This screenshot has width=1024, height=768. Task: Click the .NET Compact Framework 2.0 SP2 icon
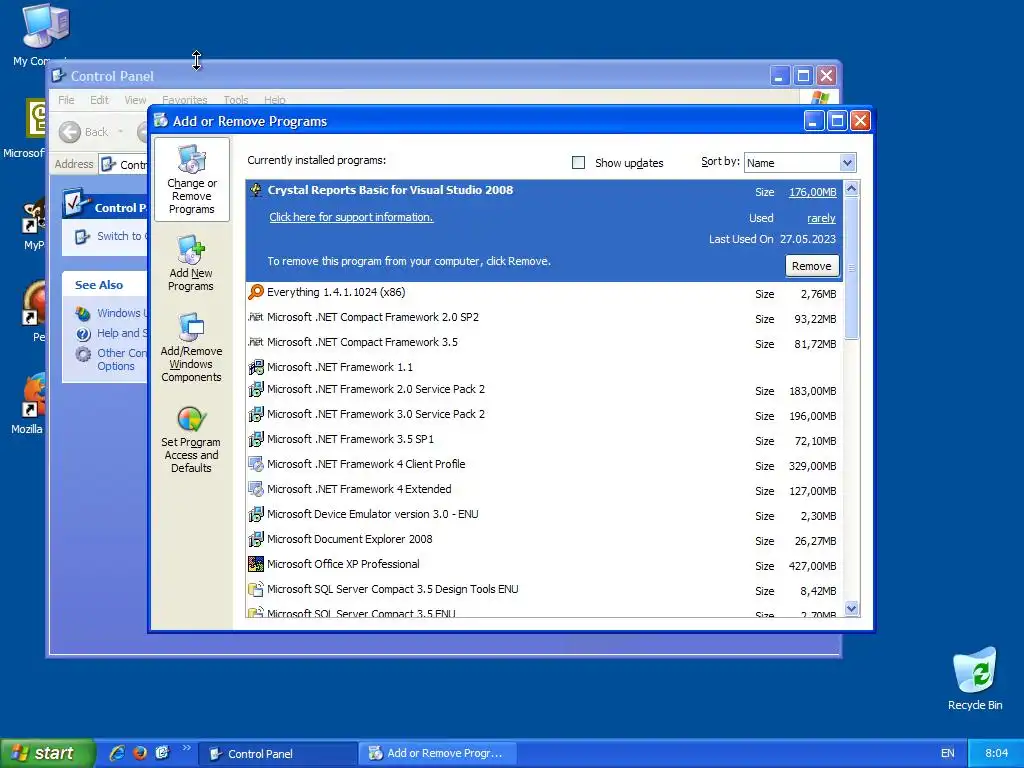tap(256, 317)
